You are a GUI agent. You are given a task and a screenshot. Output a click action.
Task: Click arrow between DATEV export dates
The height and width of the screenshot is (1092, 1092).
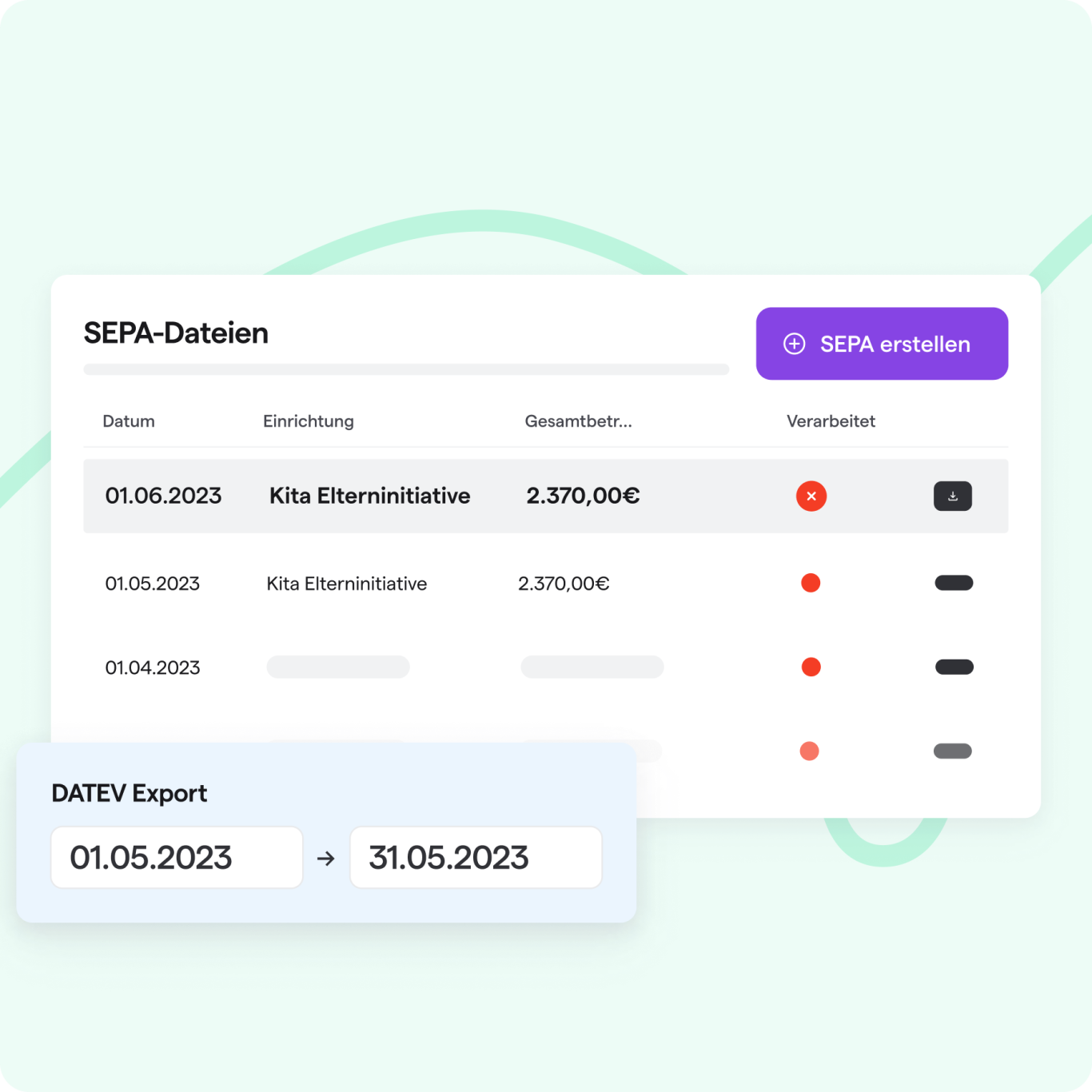(326, 859)
